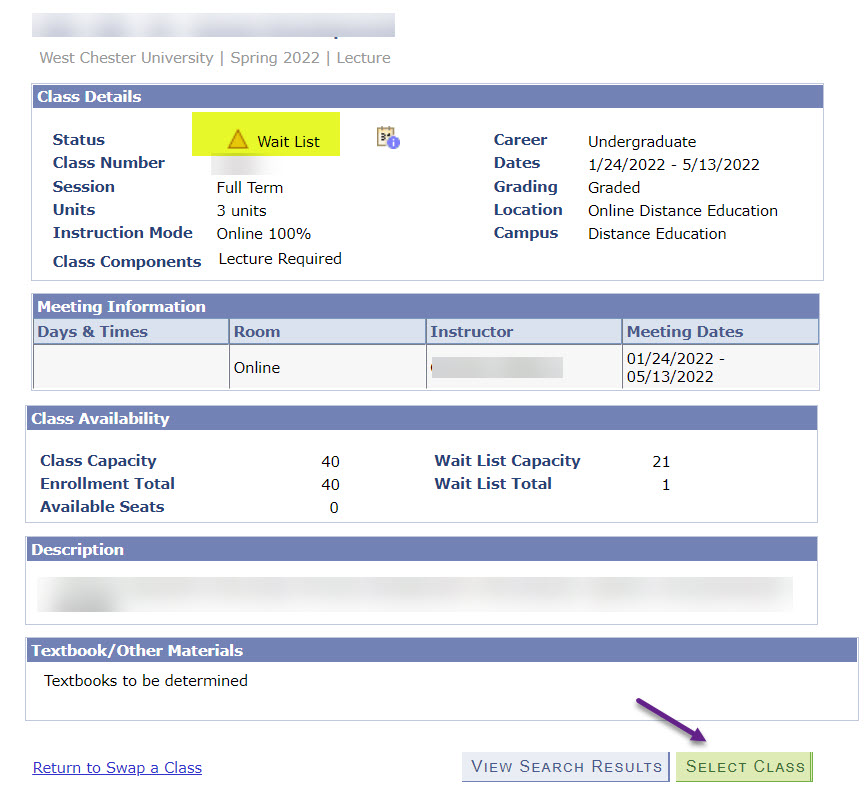Click the Online Distance Education location value
This screenshot has height=812, width=866.
[682, 211]
